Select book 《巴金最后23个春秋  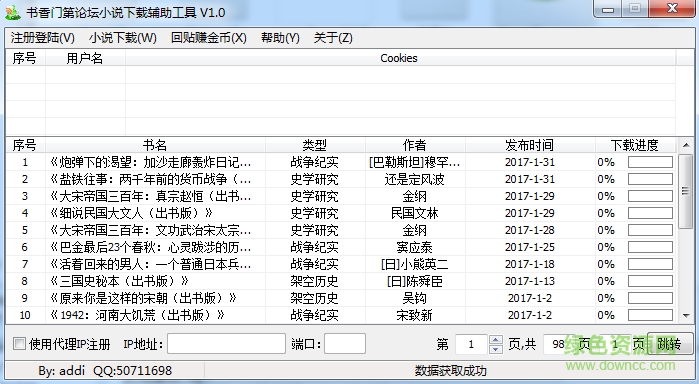(150, 247)
